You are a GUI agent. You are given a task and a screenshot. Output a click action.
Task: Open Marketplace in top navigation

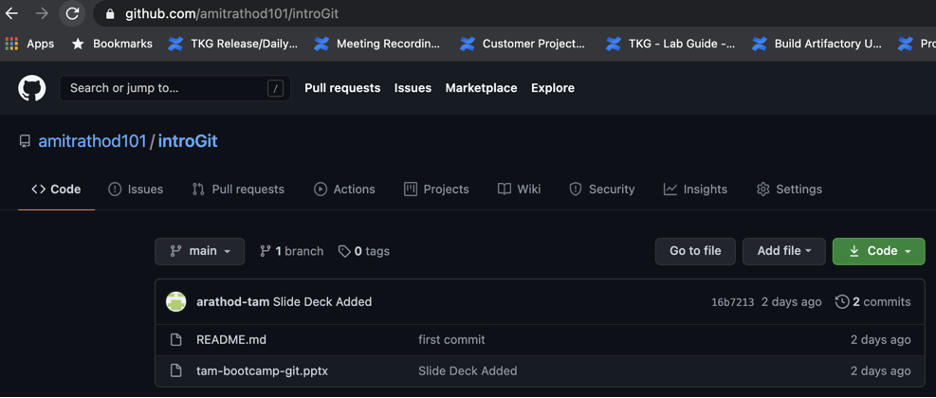point(481,88)
